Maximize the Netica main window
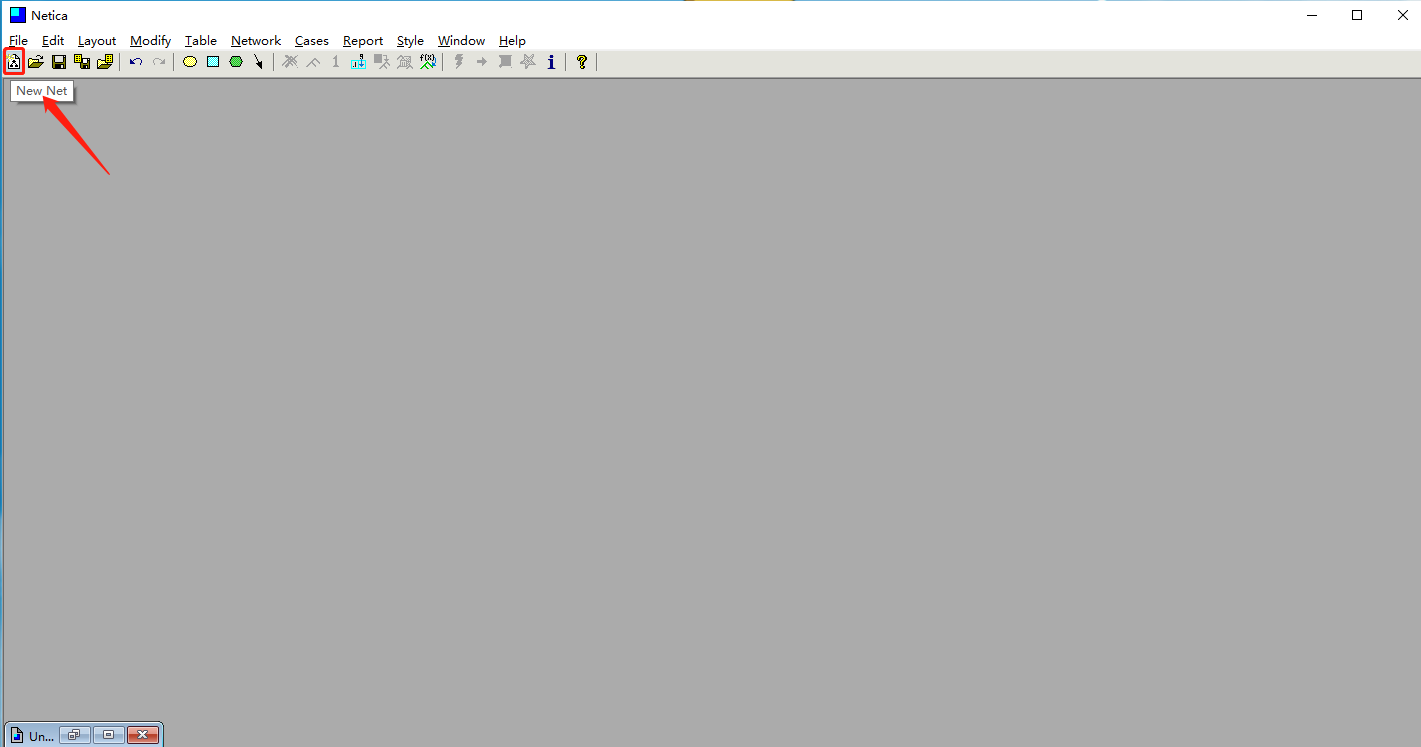 coord(1357,15)
